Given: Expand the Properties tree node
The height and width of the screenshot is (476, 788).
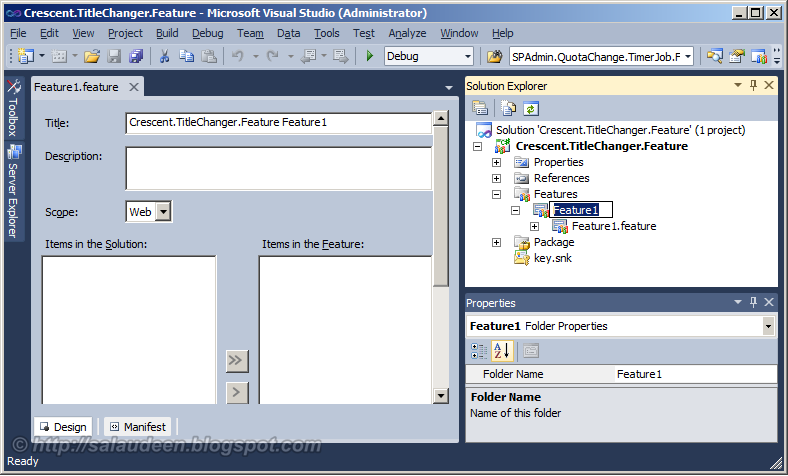Looking at the screenshot, I should click(x=497, y=162).
